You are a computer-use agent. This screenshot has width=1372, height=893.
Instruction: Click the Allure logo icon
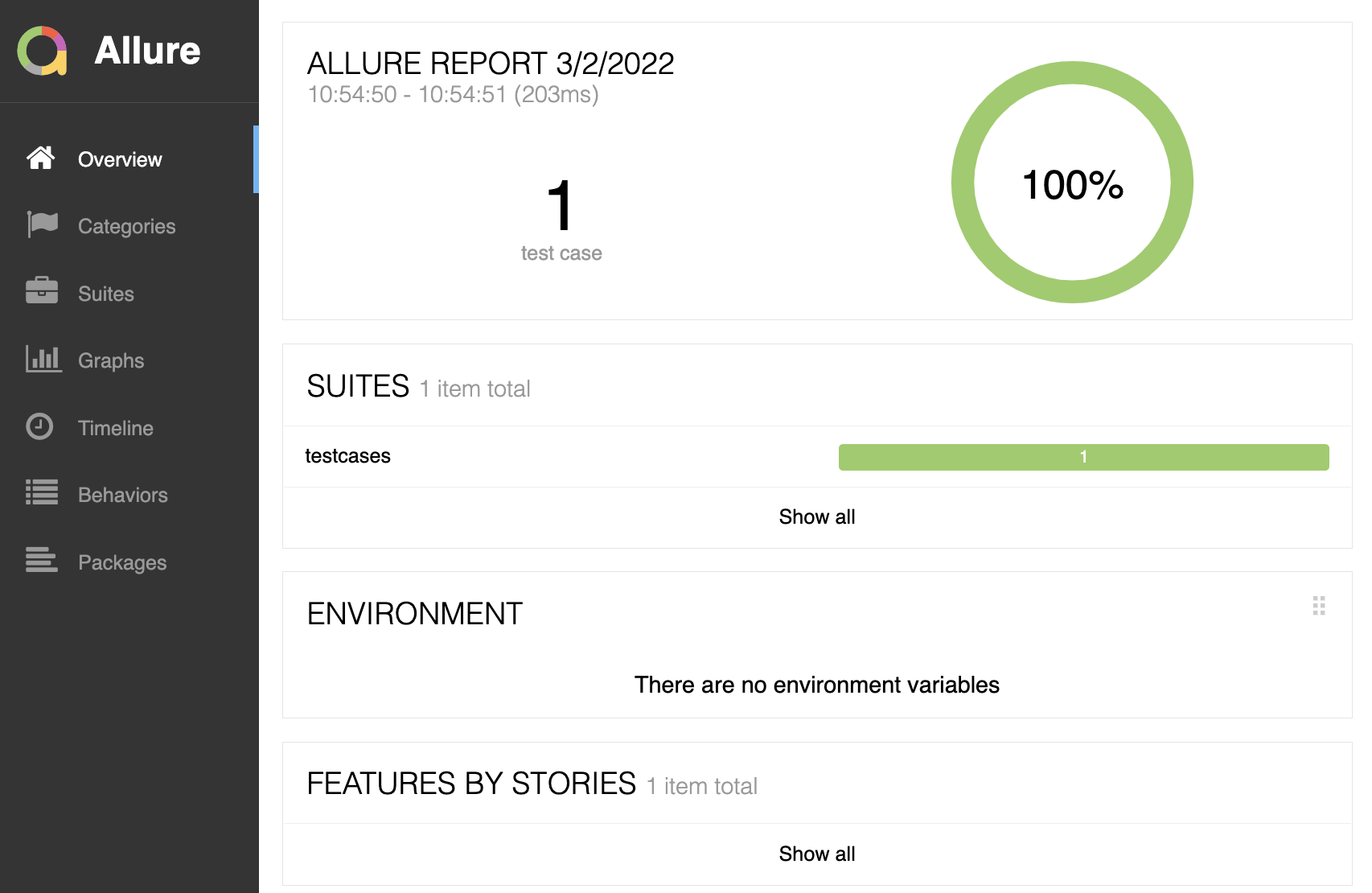tap(42, 51)
